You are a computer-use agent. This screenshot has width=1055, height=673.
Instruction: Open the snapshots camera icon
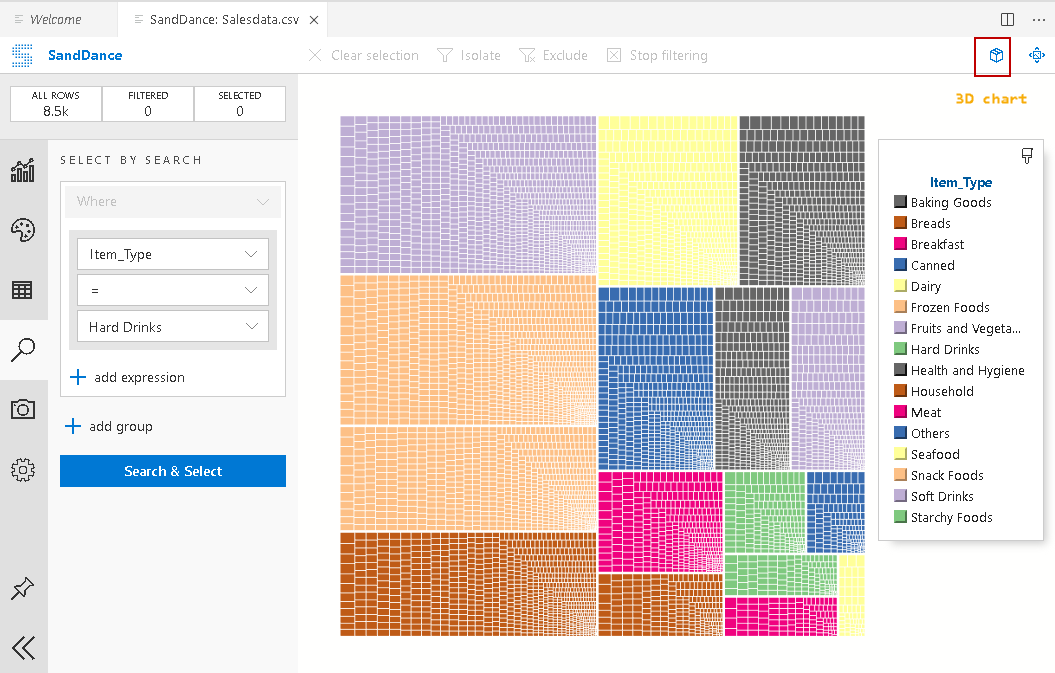click(x=23, y=410)
